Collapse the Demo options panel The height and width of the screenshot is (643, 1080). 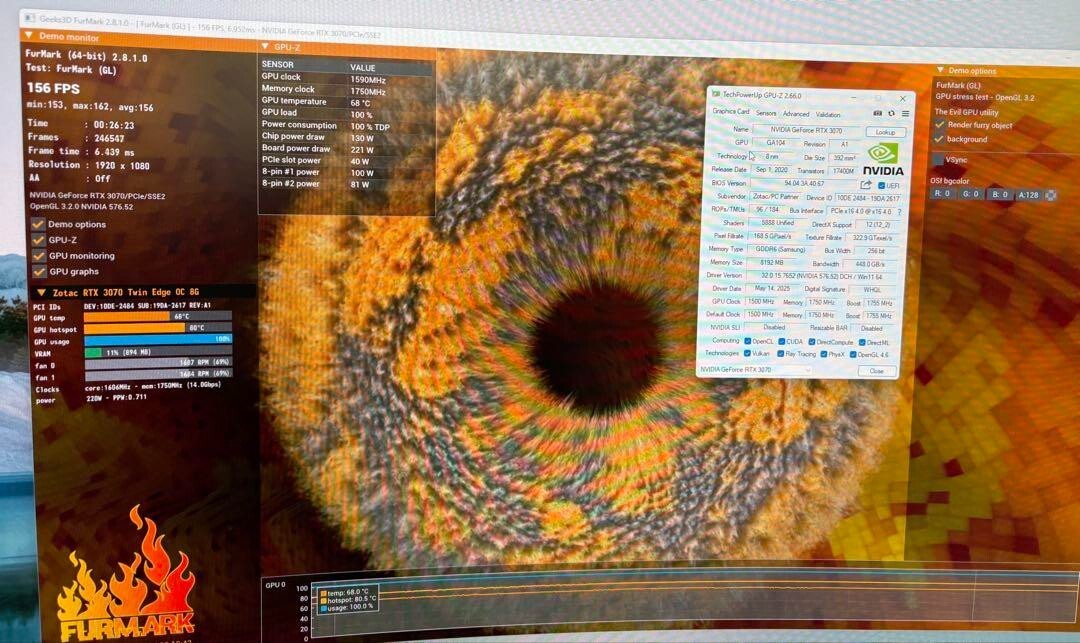click(940, 70)
